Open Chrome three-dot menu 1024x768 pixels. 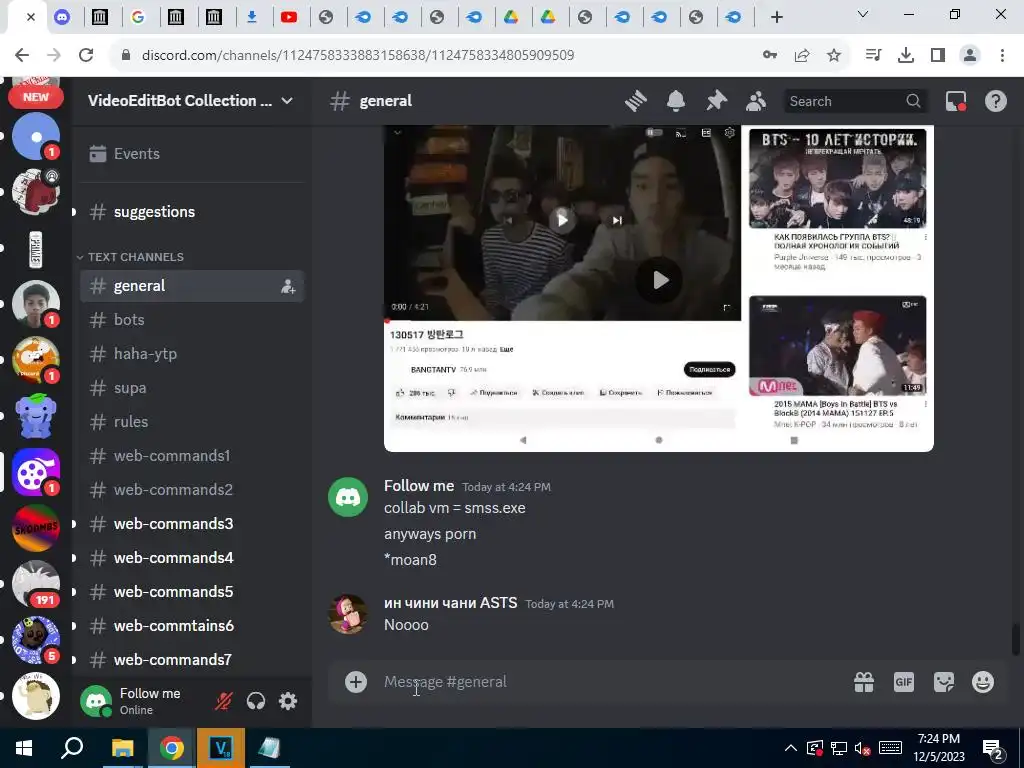pos(1002,55)
